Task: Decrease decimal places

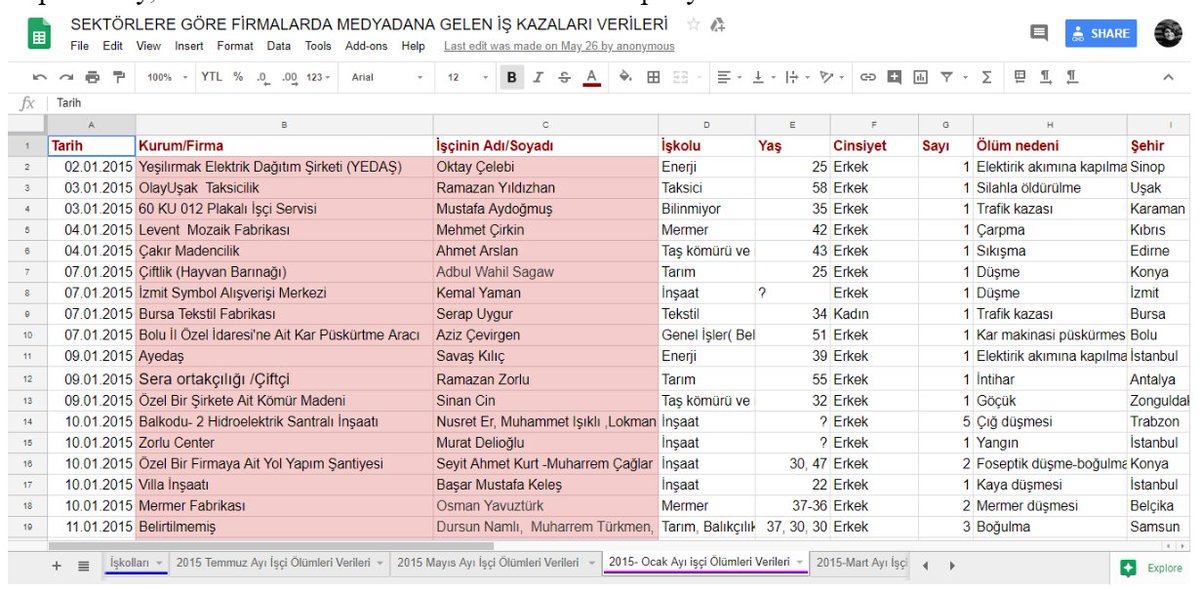Action: click(x=262, y=77)
